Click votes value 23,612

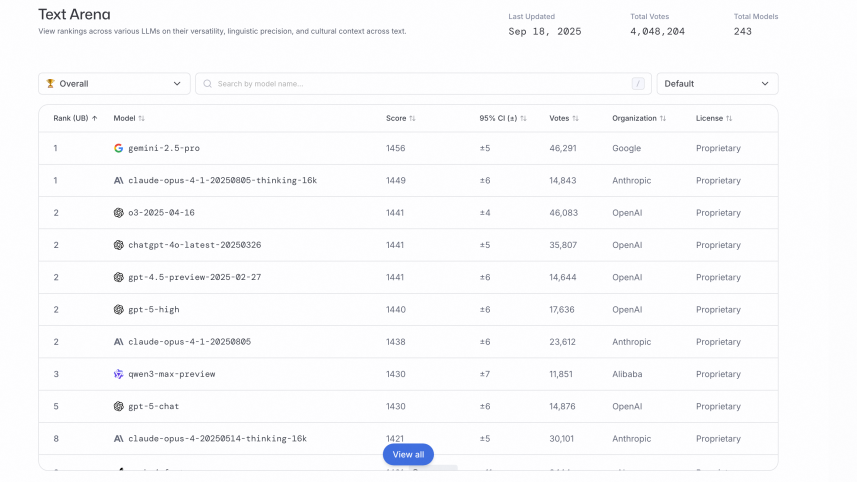(x=562, y=342)
